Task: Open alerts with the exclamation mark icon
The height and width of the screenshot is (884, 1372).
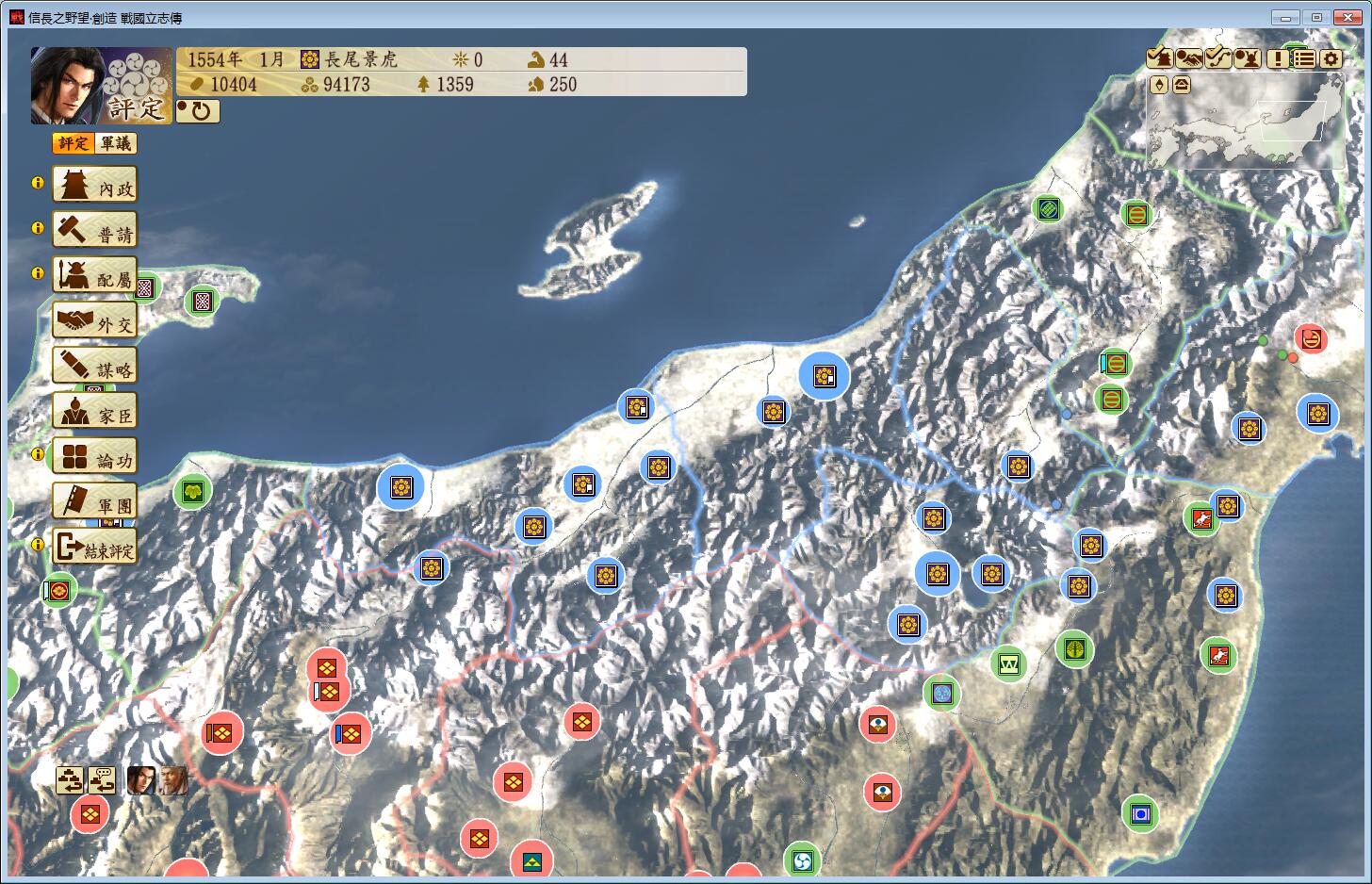Action: [1277, 58]
